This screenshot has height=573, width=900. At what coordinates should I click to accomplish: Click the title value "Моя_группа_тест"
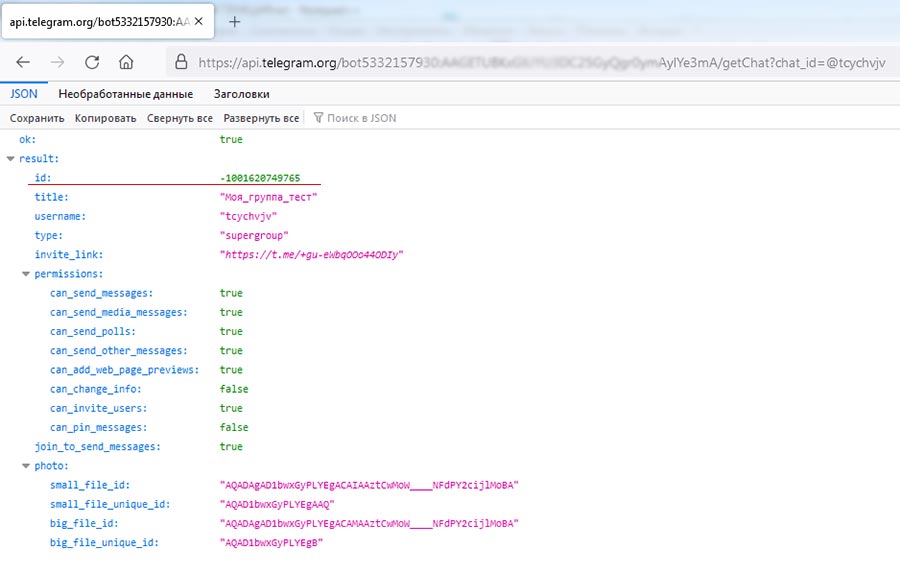[x=268, y=197]
